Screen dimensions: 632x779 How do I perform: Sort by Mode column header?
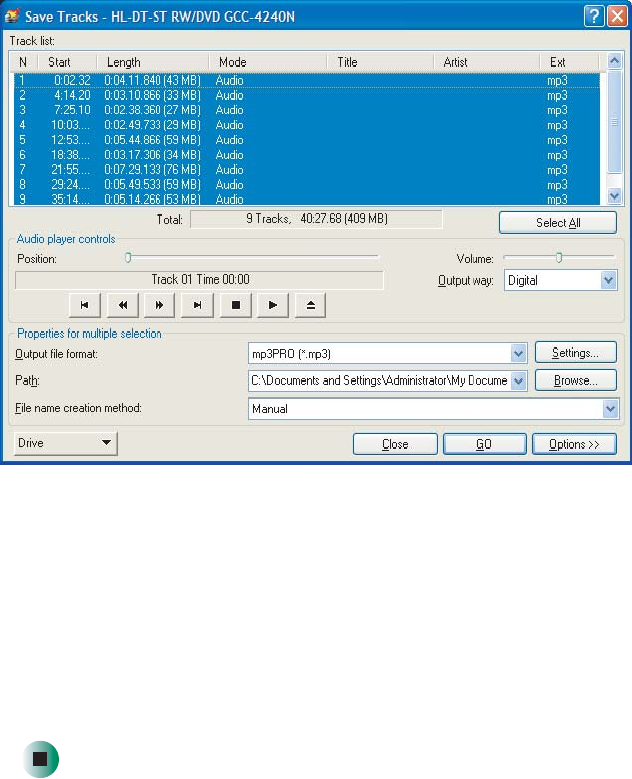268,62
